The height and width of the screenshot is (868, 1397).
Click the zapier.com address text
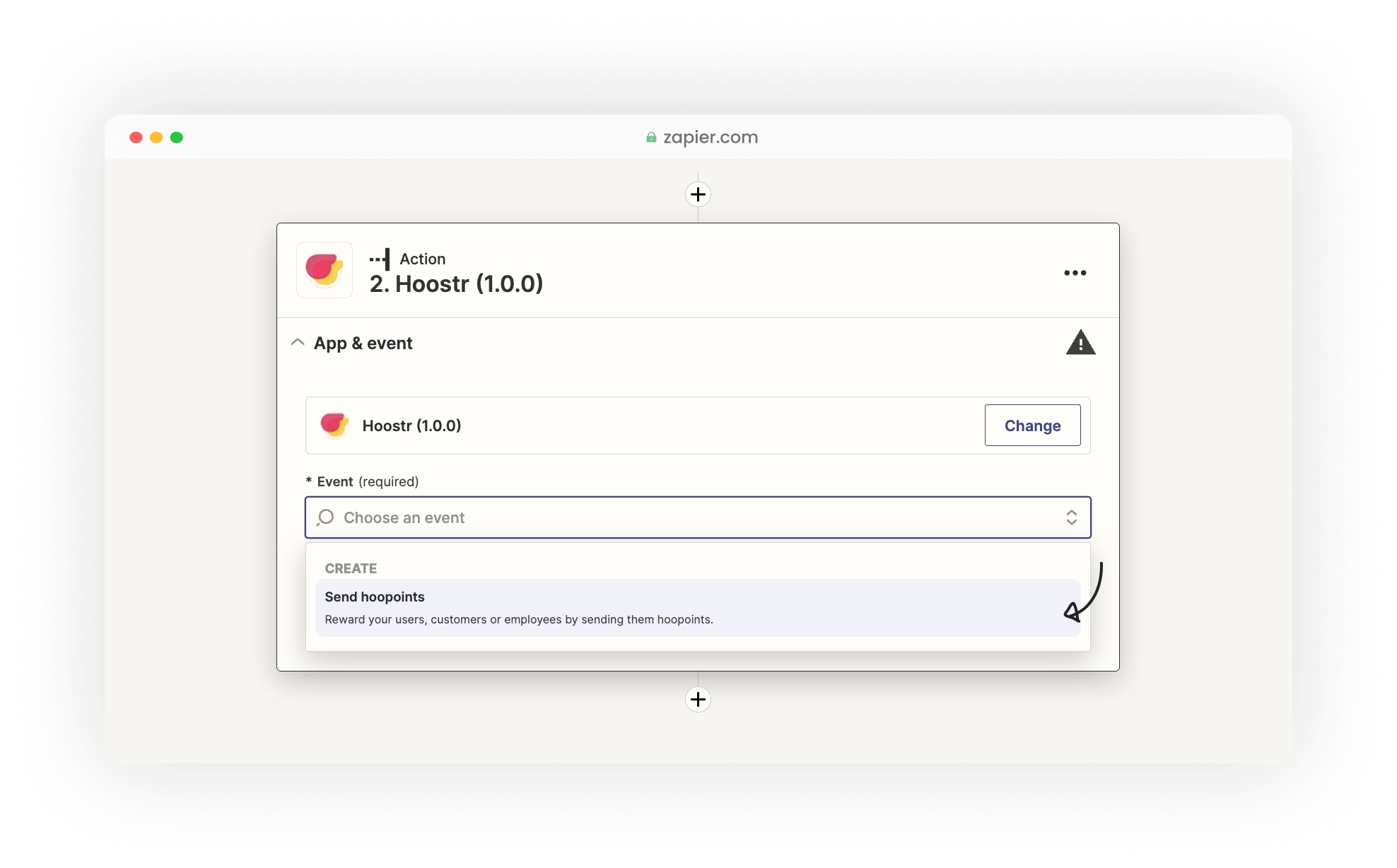click(711, 137)
